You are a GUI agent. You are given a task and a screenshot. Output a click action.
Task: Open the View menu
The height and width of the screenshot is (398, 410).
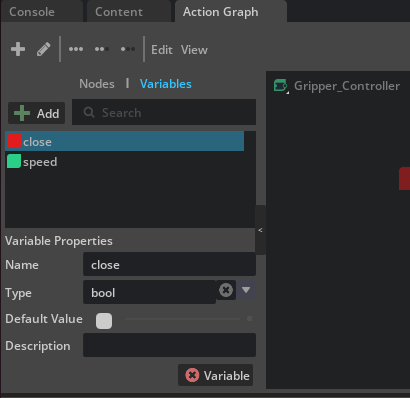194,50
